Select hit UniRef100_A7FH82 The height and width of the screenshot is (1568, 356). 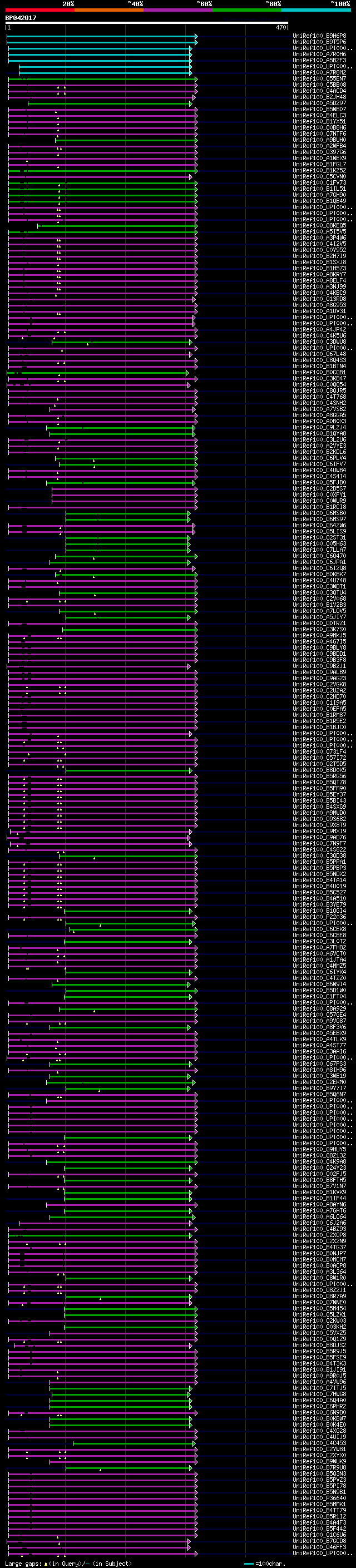319,947
